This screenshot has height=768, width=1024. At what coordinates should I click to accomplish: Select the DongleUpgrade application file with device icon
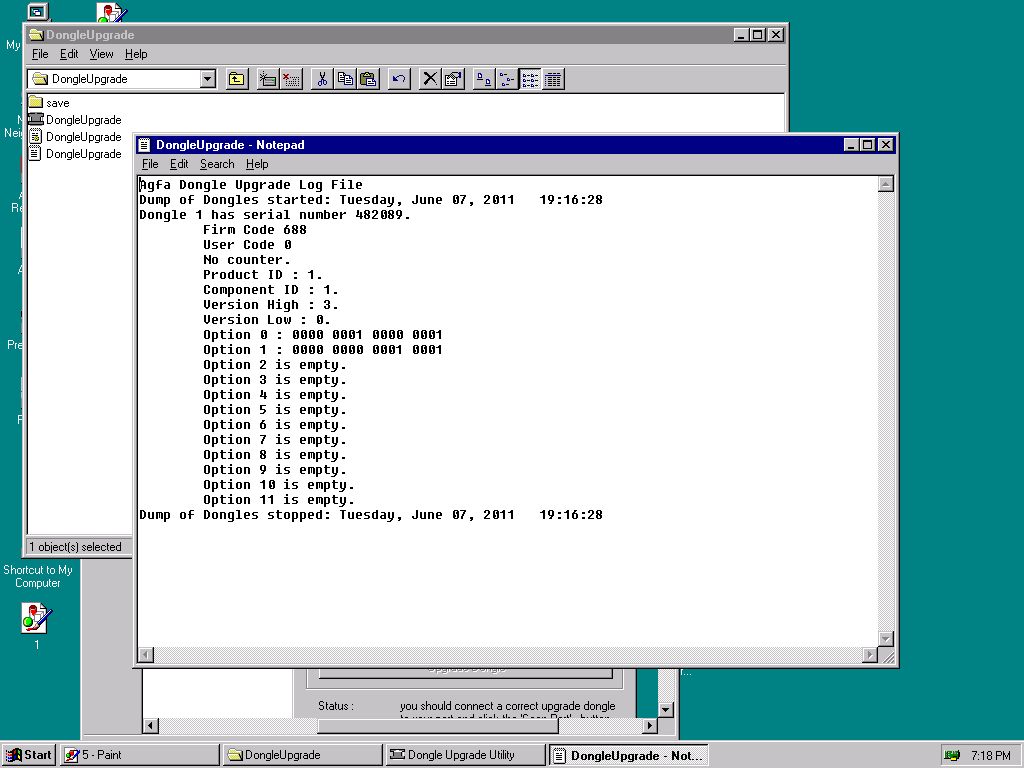(x=36, y=120)
